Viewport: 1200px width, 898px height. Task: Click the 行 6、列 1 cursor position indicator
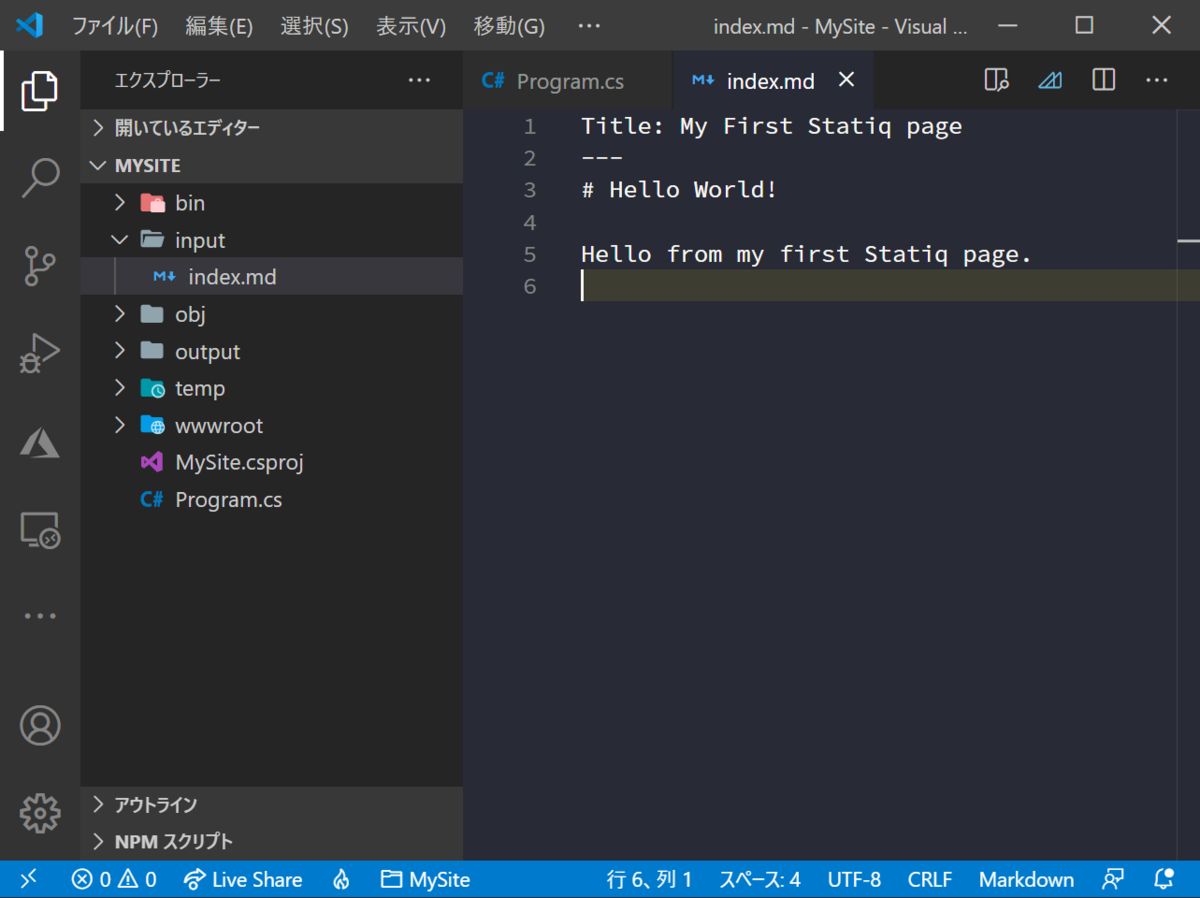coord(650,880)
